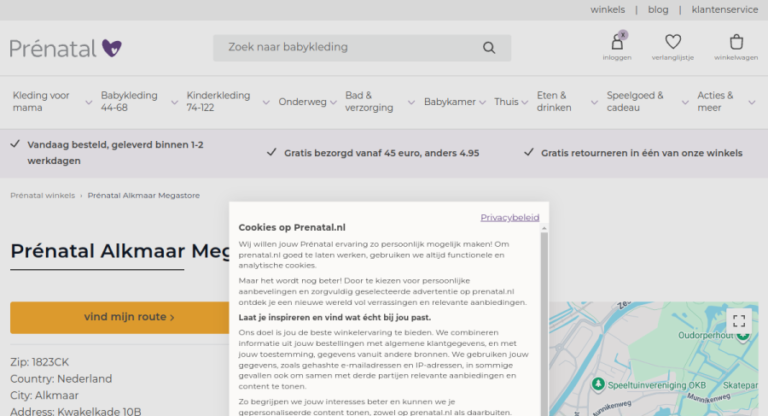This screenshot has height=416, width=768.
Task: Click the Speeltuinvereniging OKB map marker
Action: tap(598, 384)
